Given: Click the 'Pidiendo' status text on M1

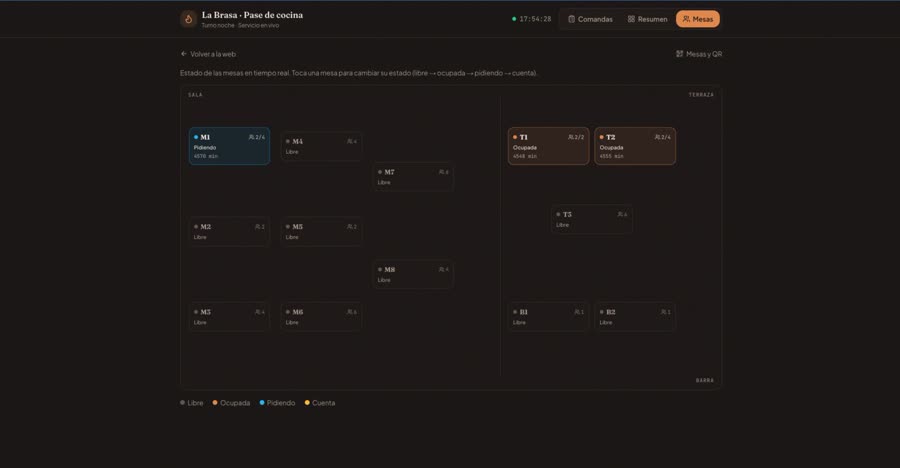Looking at the screenshot, I should tap(205, 148).
